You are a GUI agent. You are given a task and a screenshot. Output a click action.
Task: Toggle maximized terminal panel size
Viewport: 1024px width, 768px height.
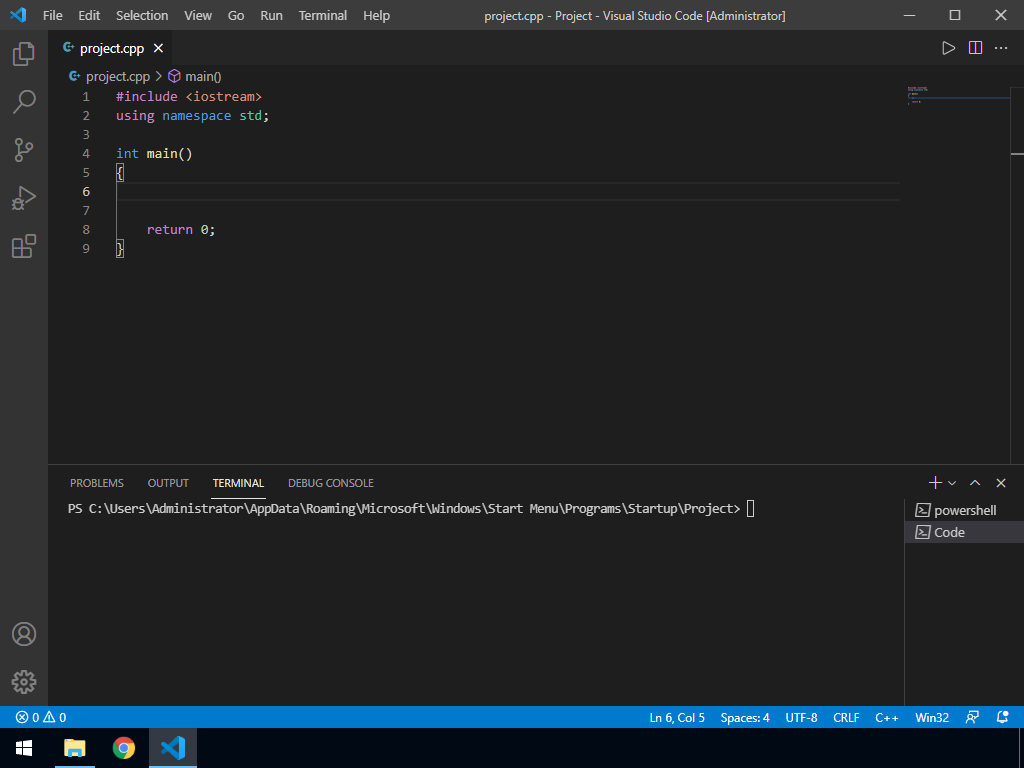click(975, 483)
